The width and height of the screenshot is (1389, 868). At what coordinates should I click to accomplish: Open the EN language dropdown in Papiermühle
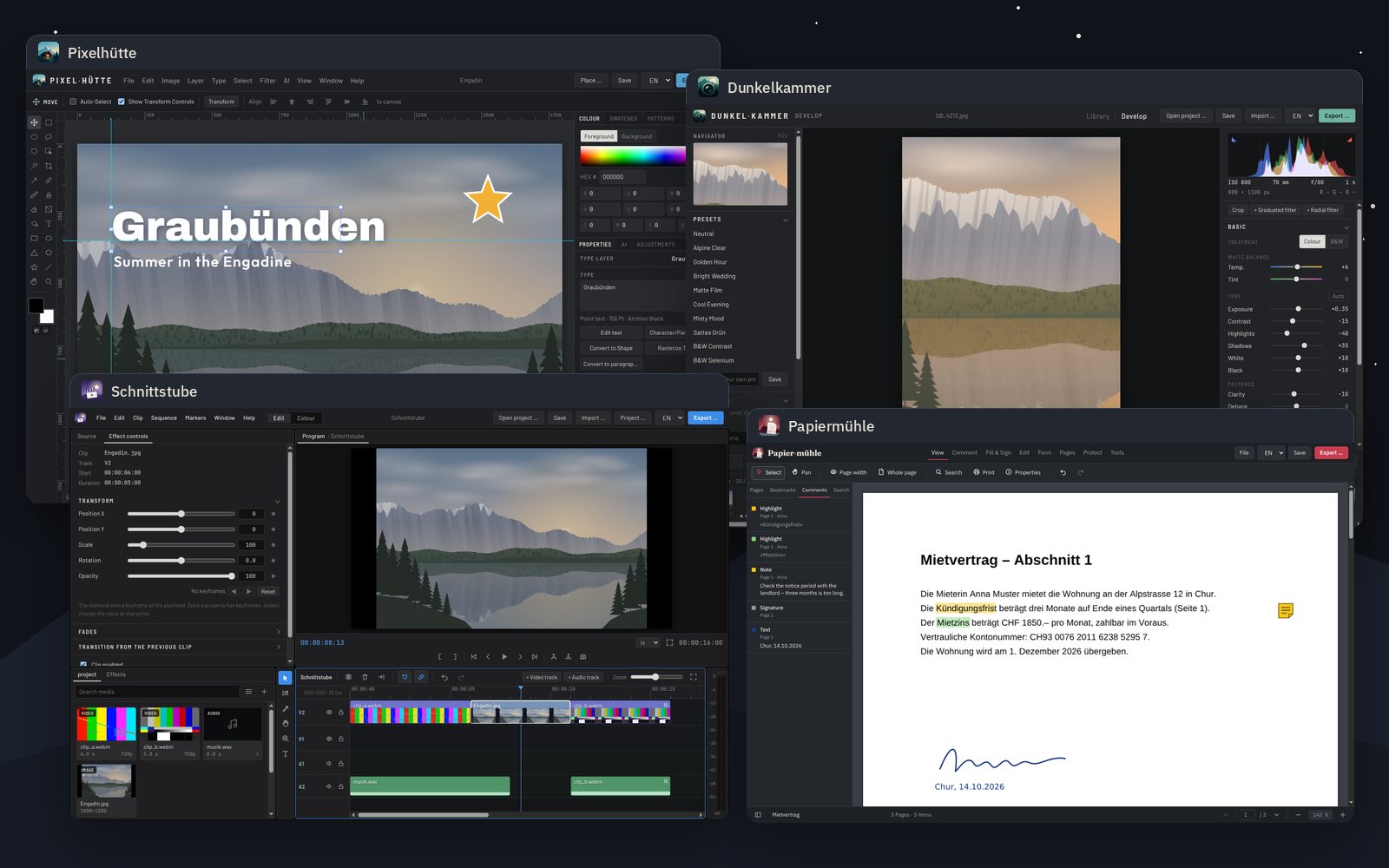tap(1273, 453)
